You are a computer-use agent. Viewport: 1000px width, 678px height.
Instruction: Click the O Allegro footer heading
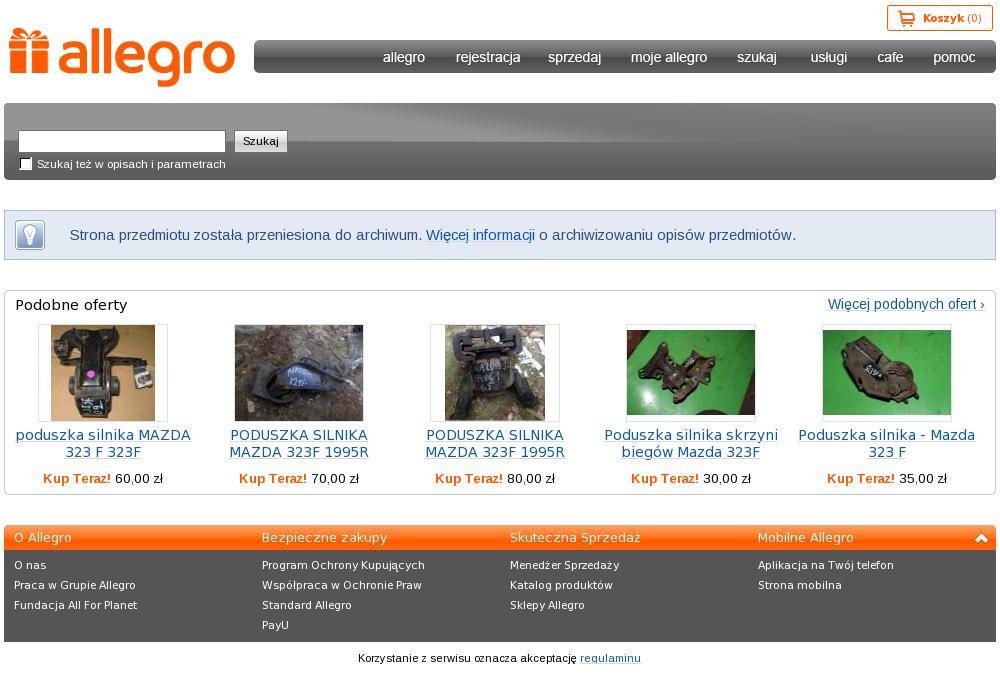[x=43, y=538]
